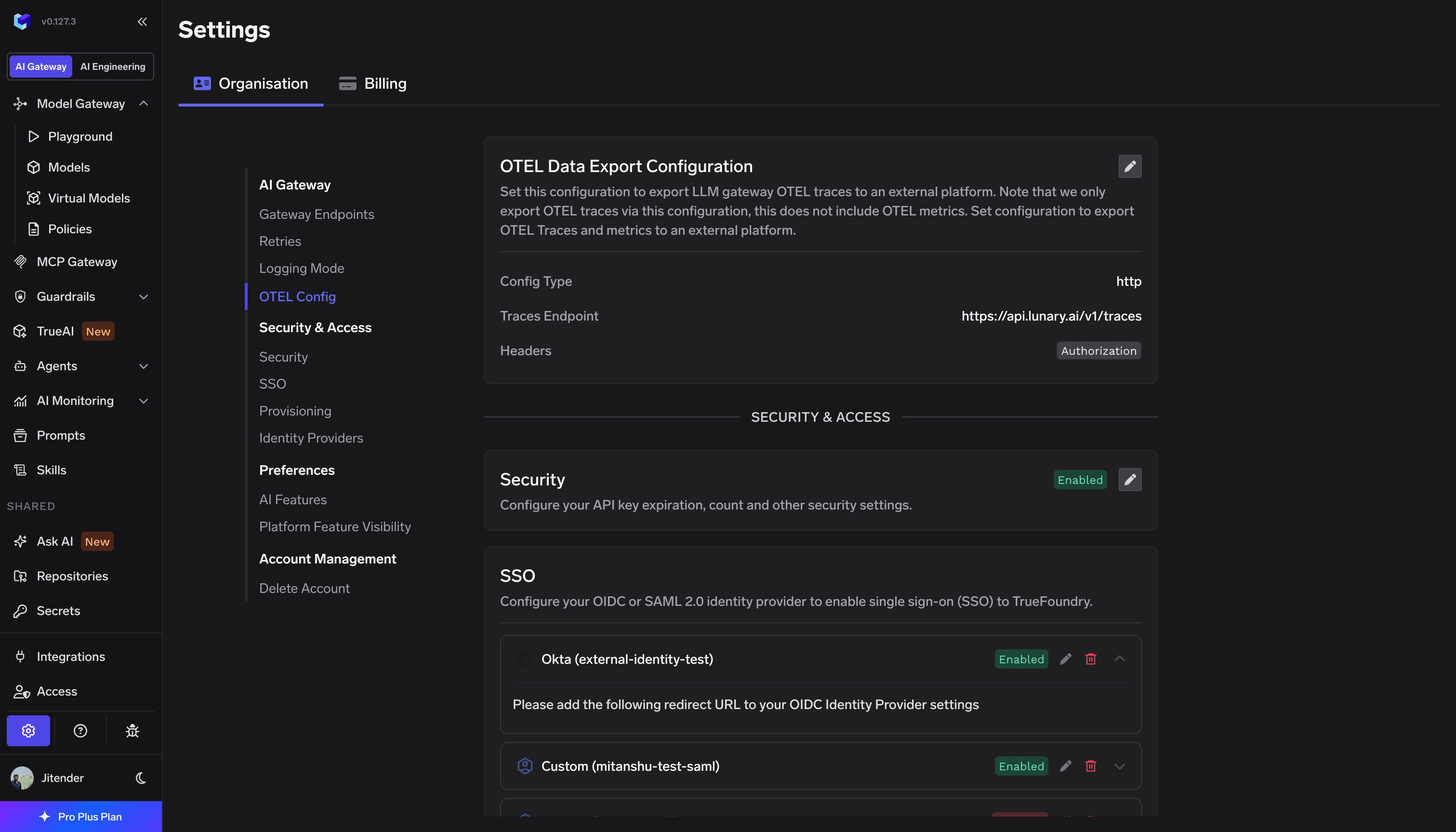The width and height of the screenshot is (1456, 832).
Task: Delete Custom mitanshu-test-saml provider
Action: (x=1091, y=766)
